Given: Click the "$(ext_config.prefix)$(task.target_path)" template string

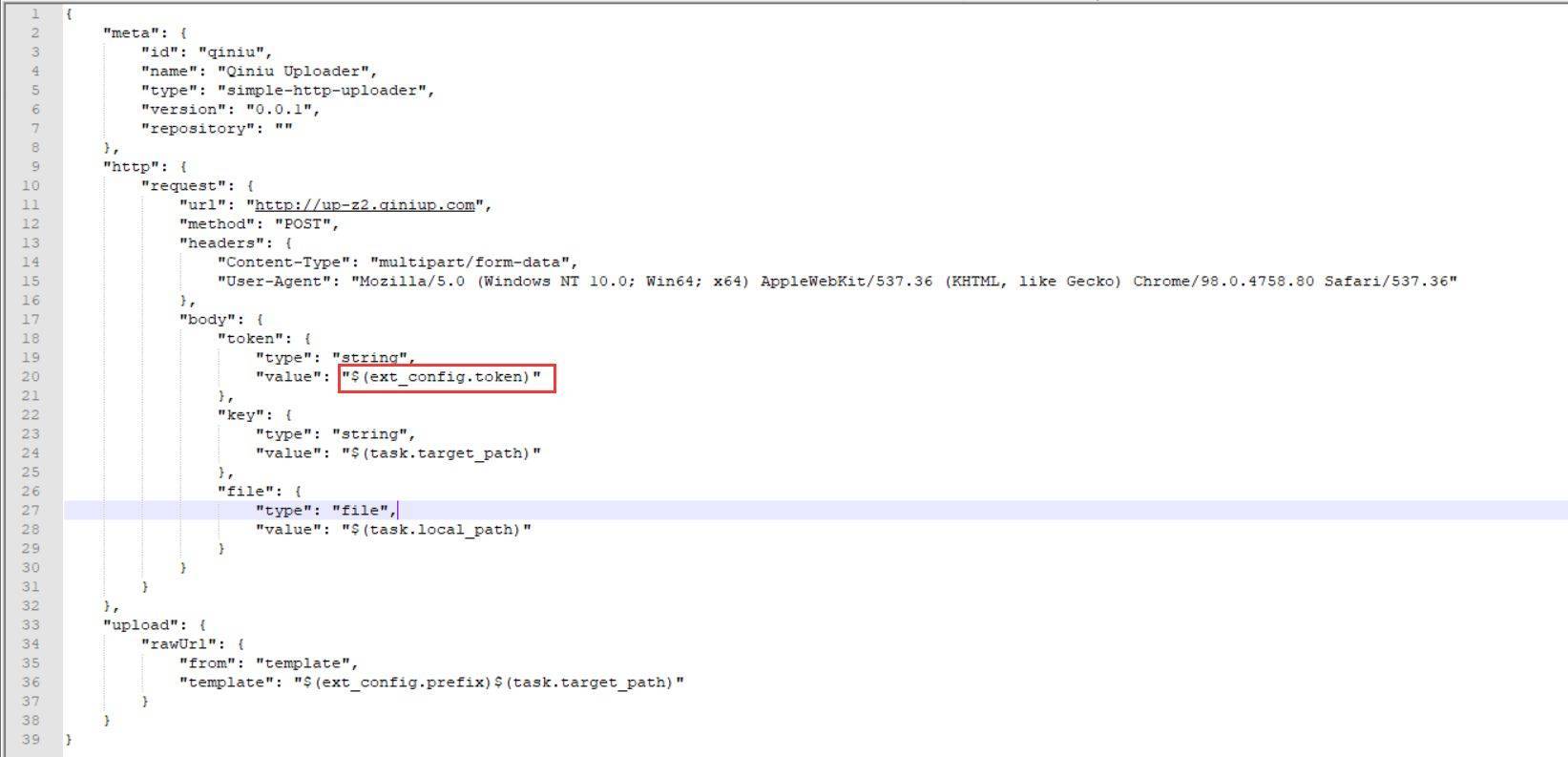Looking at the screenshot, I should coord(489,683).
